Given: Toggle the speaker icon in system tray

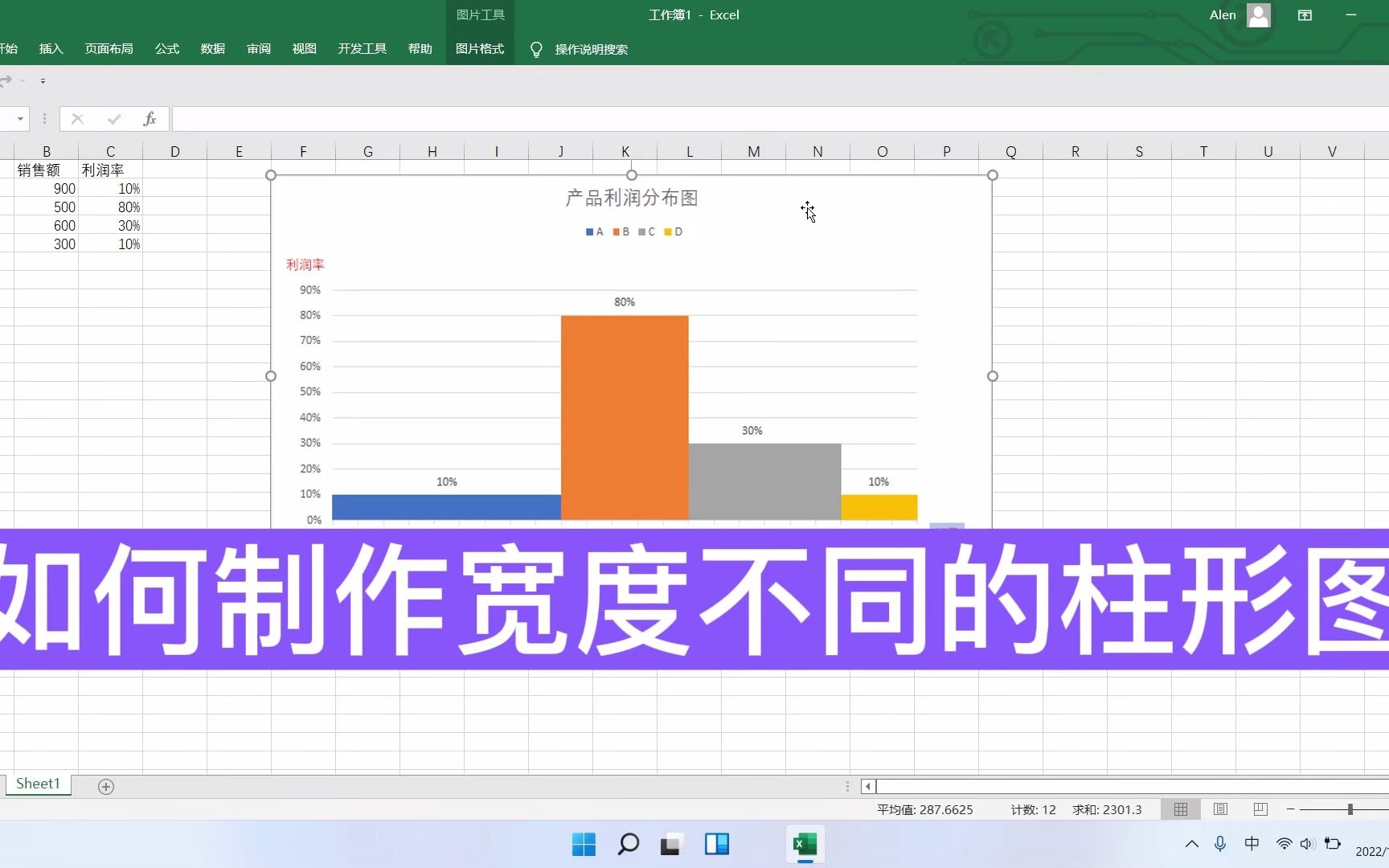Looking at the screenshot, I should (1305, 843).
